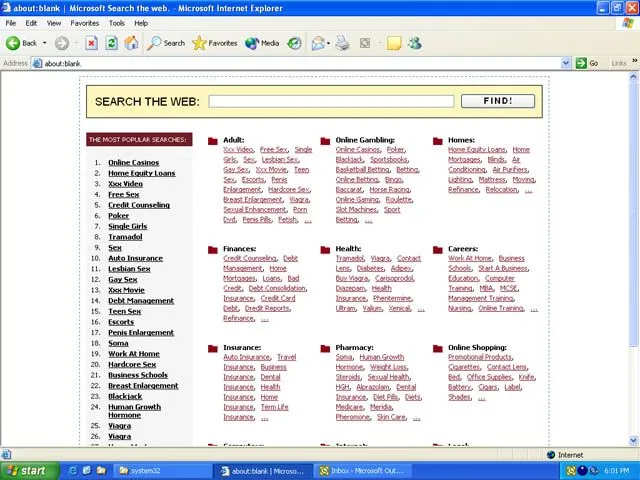Click the taskbar clock showing 6:01 PM
The image size is (640, 480).
pyautogui.click(x=617, y=471)
